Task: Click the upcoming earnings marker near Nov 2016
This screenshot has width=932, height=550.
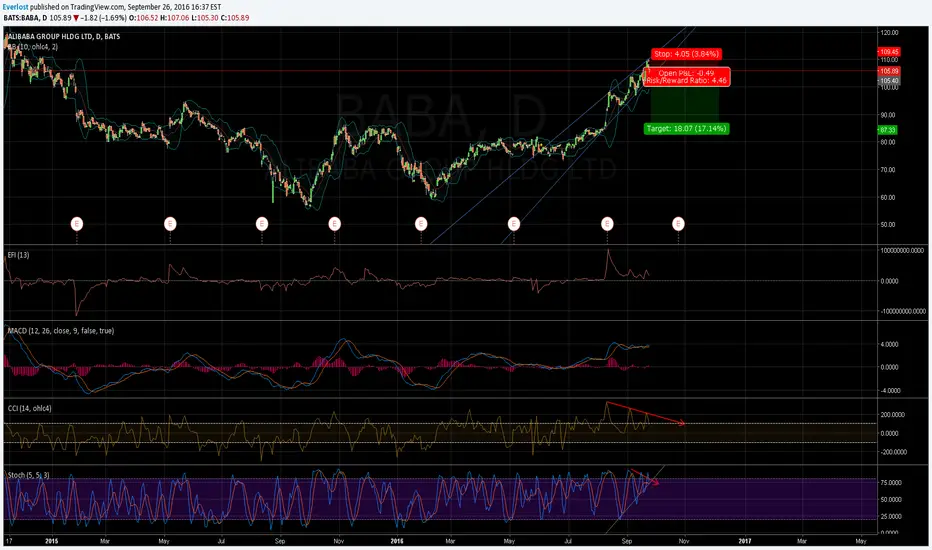Action: pos(678,224)
